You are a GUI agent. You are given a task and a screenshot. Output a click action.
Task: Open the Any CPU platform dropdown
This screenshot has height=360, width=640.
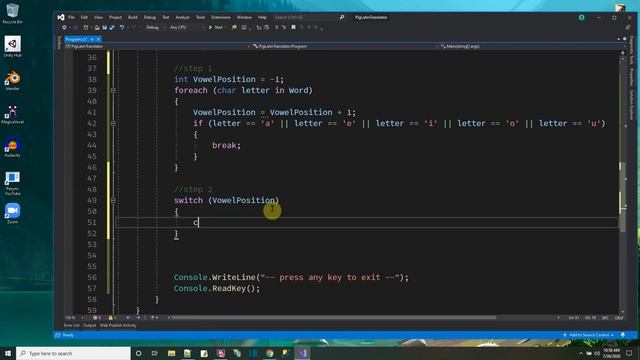click(187, 27)
